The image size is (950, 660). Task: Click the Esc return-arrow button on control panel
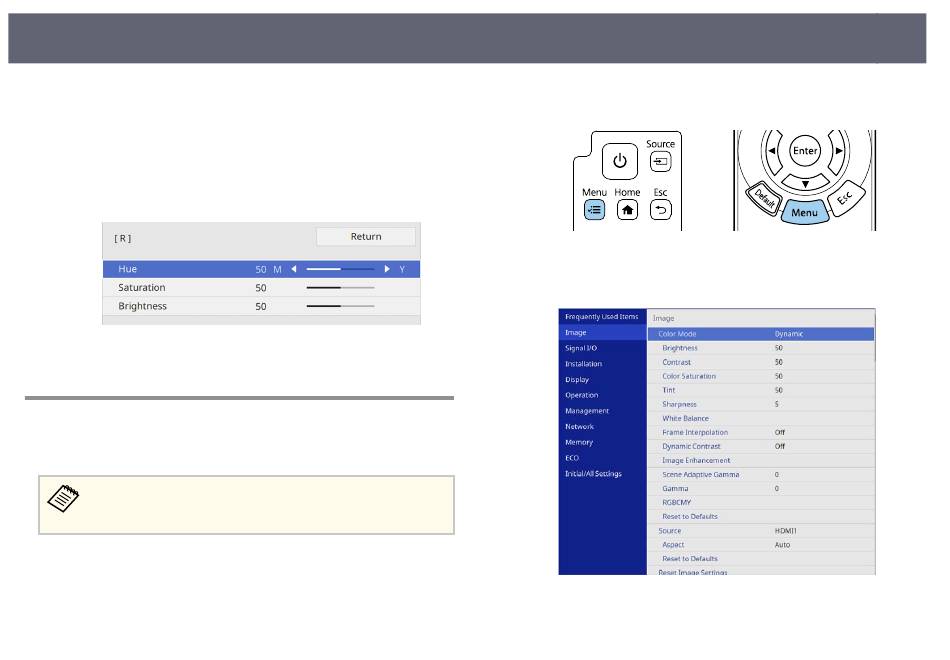pos(660,210)
